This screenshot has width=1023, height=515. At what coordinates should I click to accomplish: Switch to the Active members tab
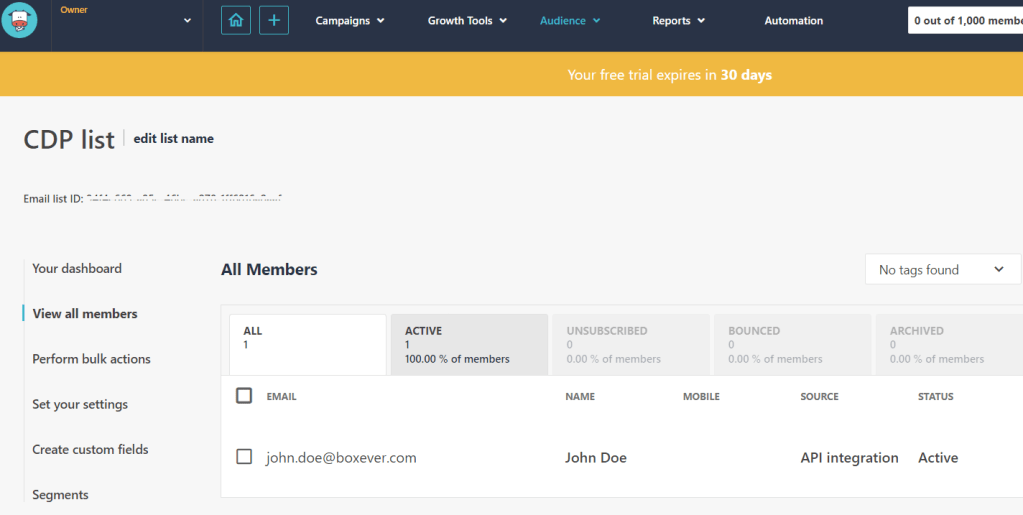pos(468,344)
